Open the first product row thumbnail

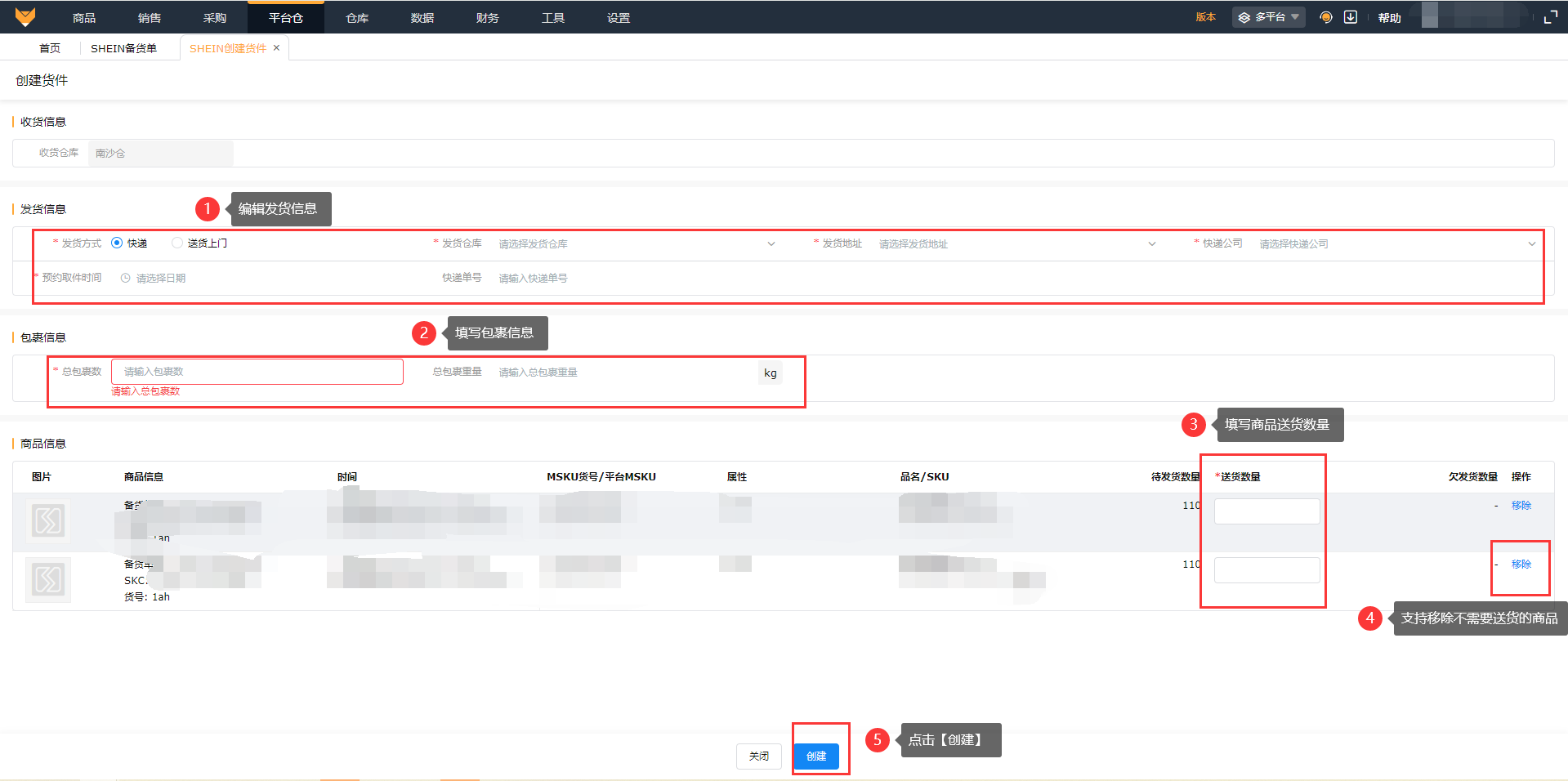48,520
